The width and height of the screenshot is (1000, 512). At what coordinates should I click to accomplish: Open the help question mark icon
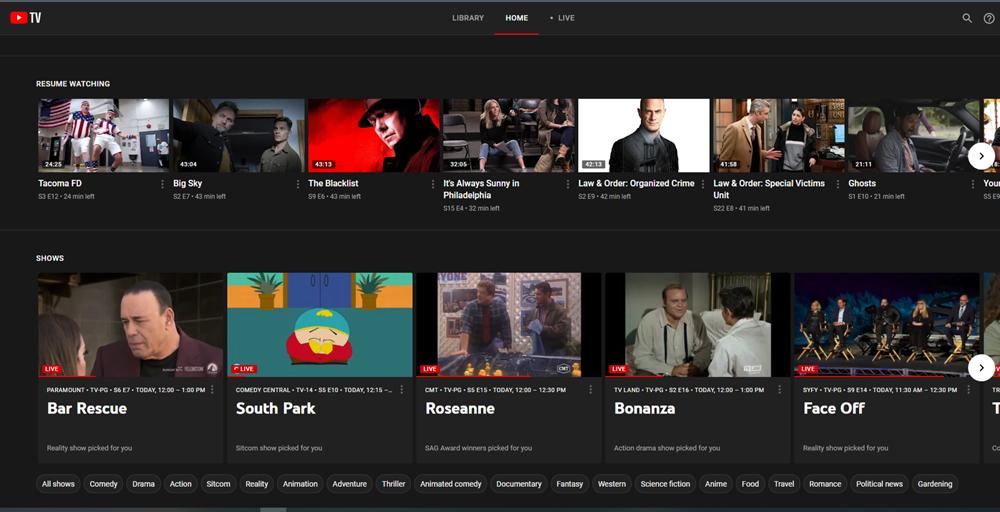[989, 18]
